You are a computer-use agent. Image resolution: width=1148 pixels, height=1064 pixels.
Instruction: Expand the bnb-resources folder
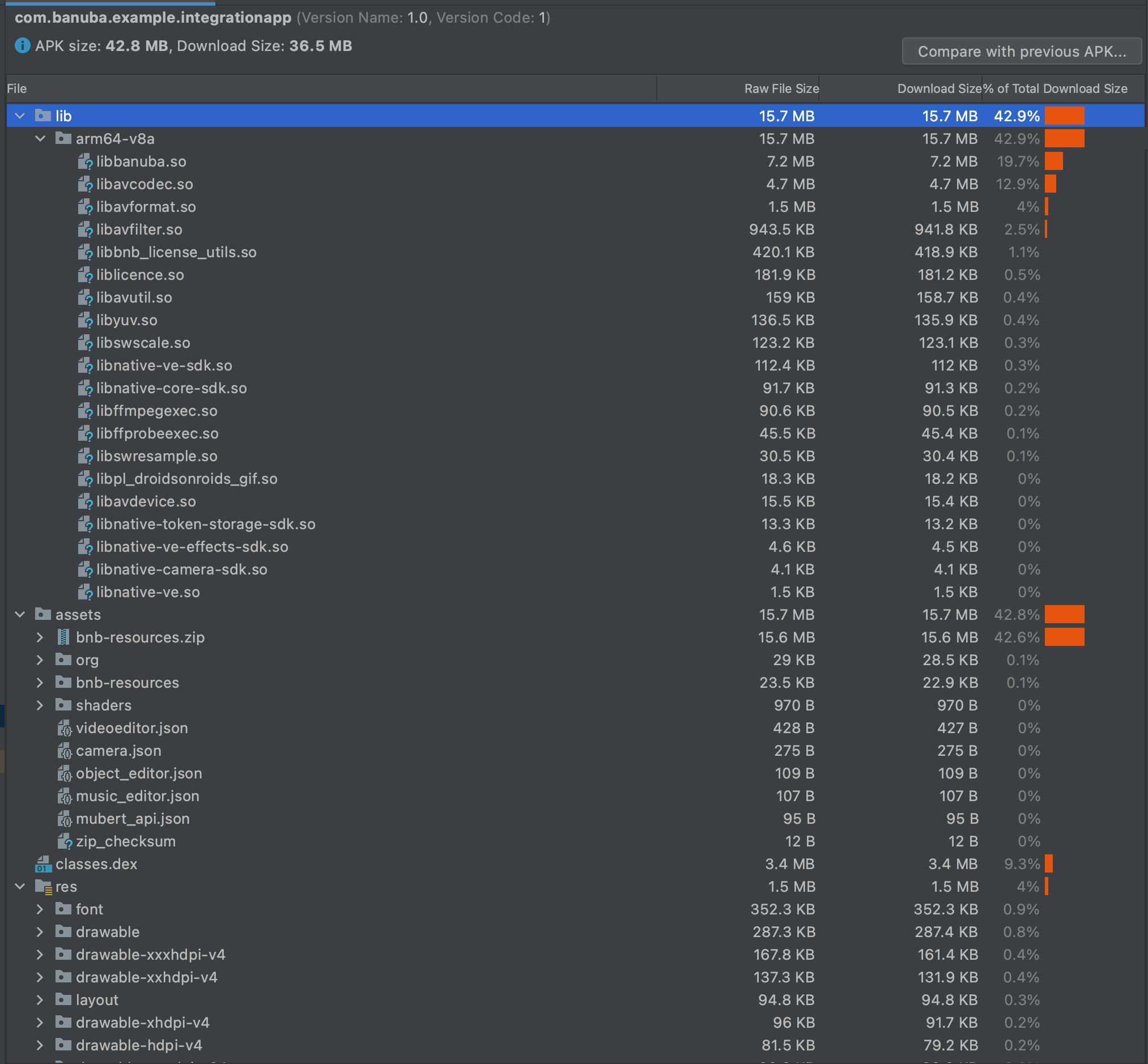(40, 682)
